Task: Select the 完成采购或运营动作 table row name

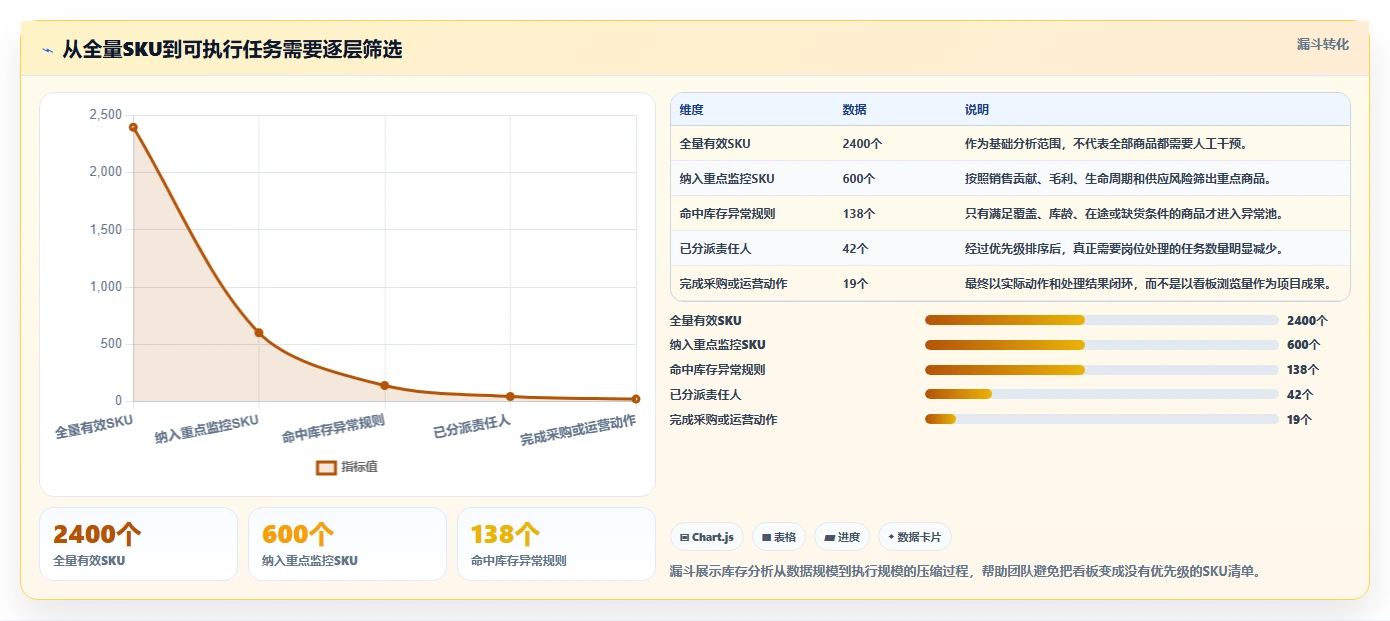Action: (733, 284)
